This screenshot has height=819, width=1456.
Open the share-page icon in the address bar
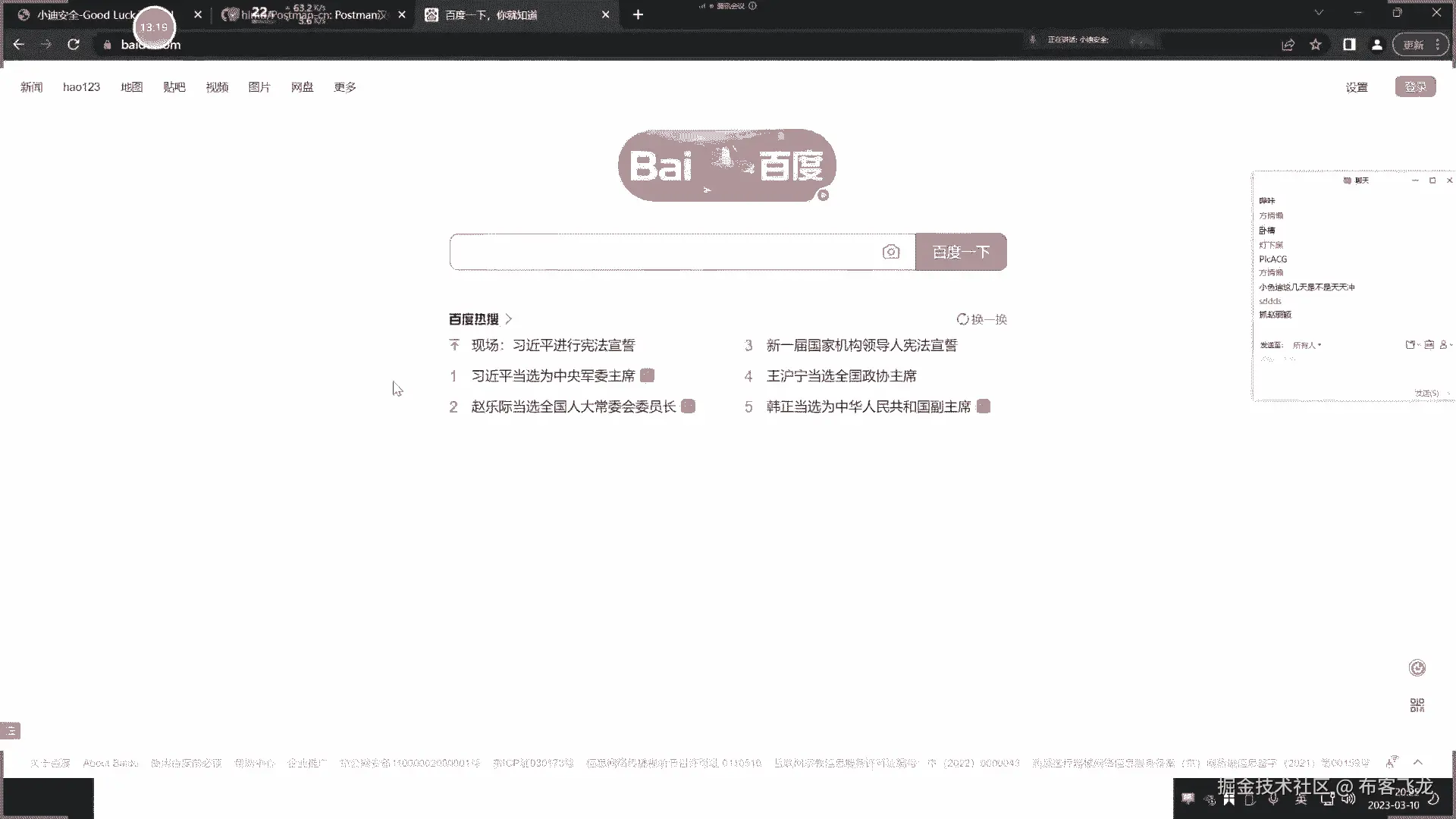[x=1288, y=45]
